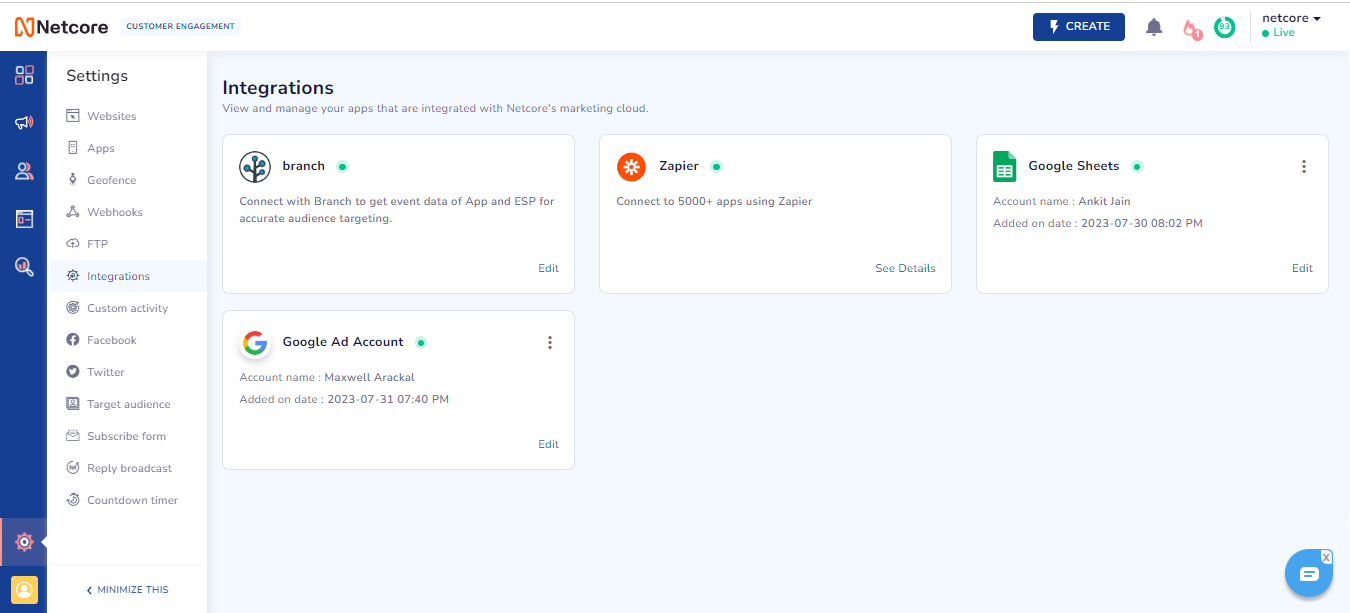Open the campaigns megaphone icon in the left rail
Image resolution: width=1350 pixels, height=613 pixels.
24,123
